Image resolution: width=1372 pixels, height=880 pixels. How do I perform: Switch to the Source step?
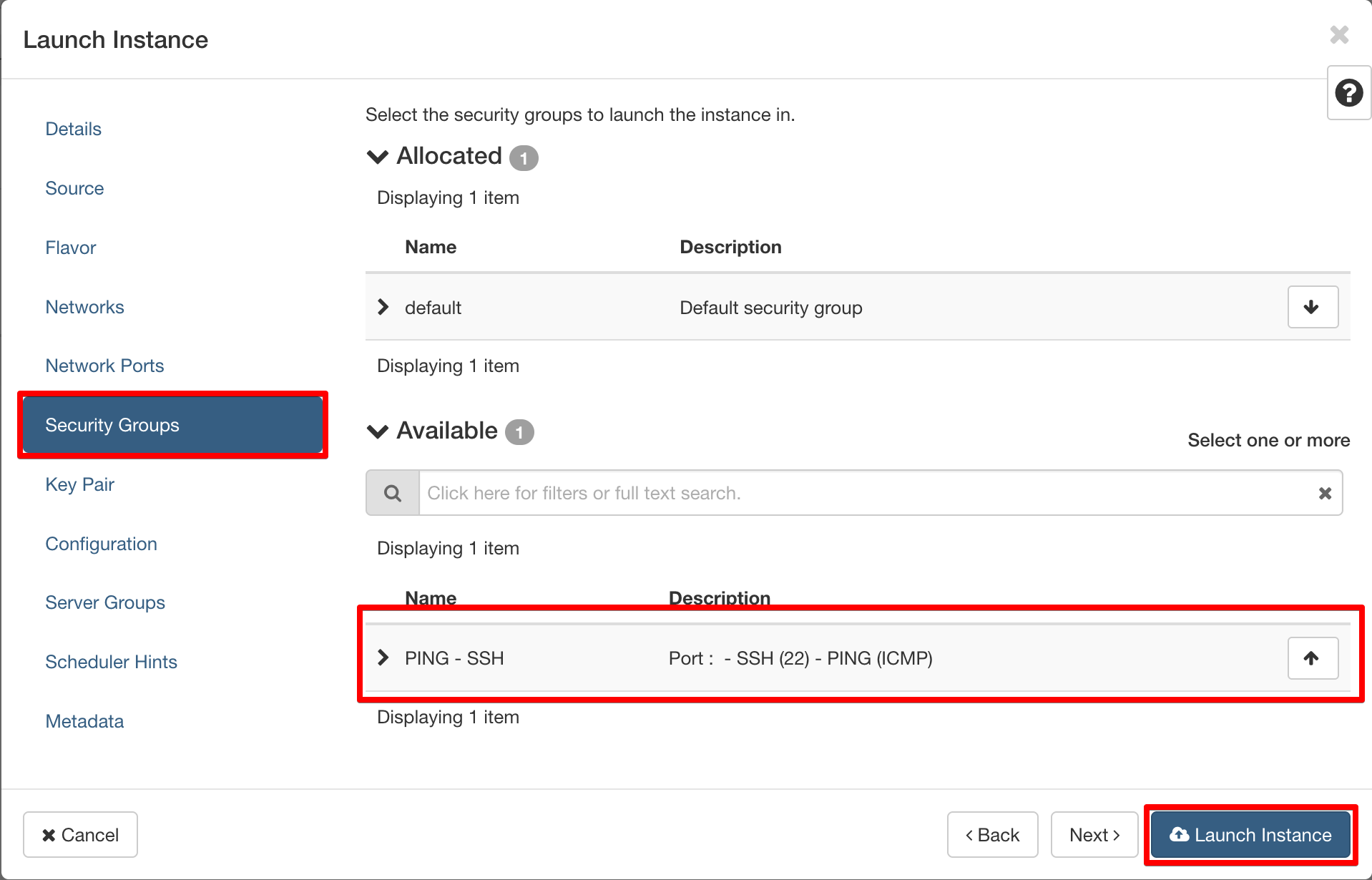point(74,188)
